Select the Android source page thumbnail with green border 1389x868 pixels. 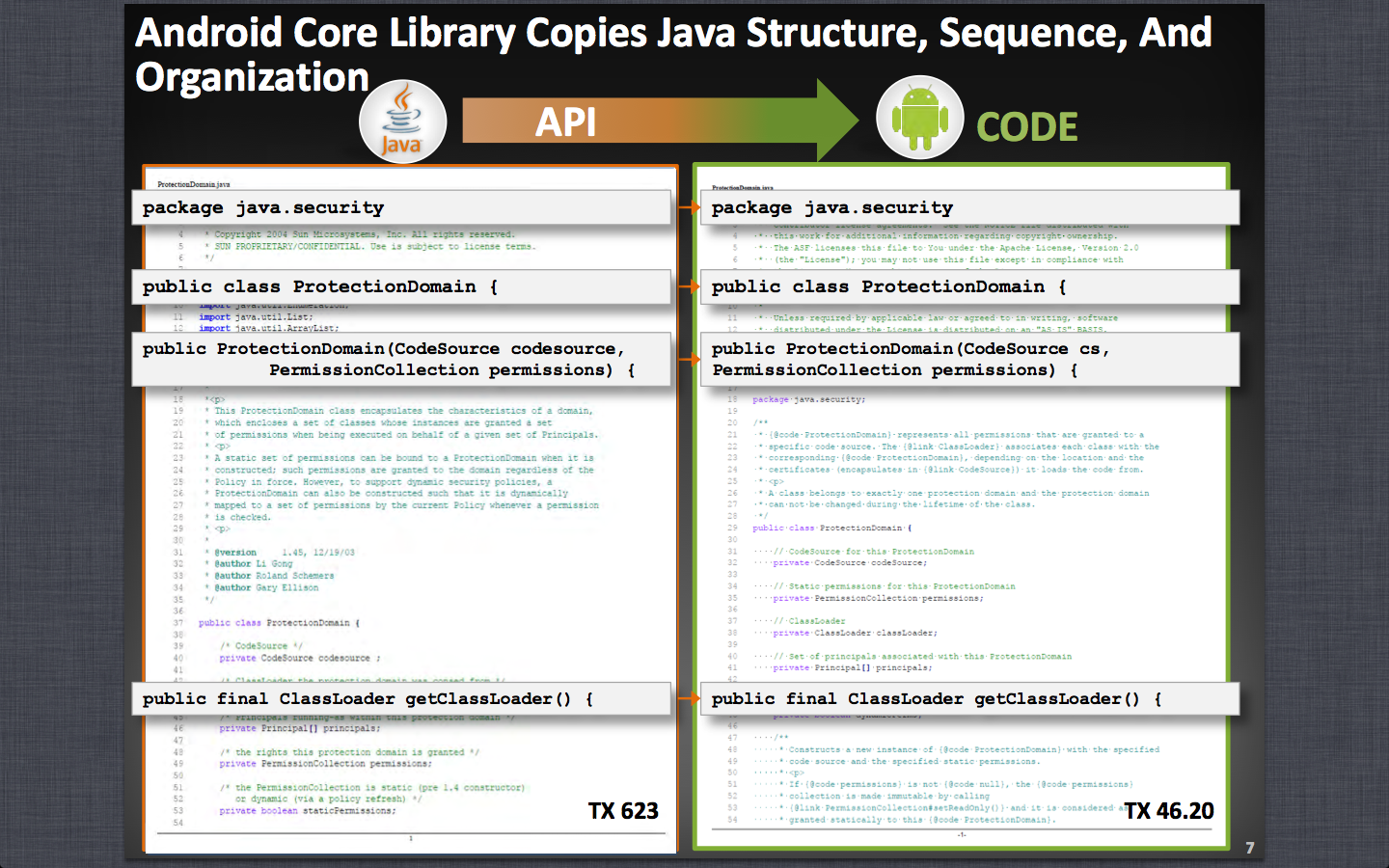point(962,507)
